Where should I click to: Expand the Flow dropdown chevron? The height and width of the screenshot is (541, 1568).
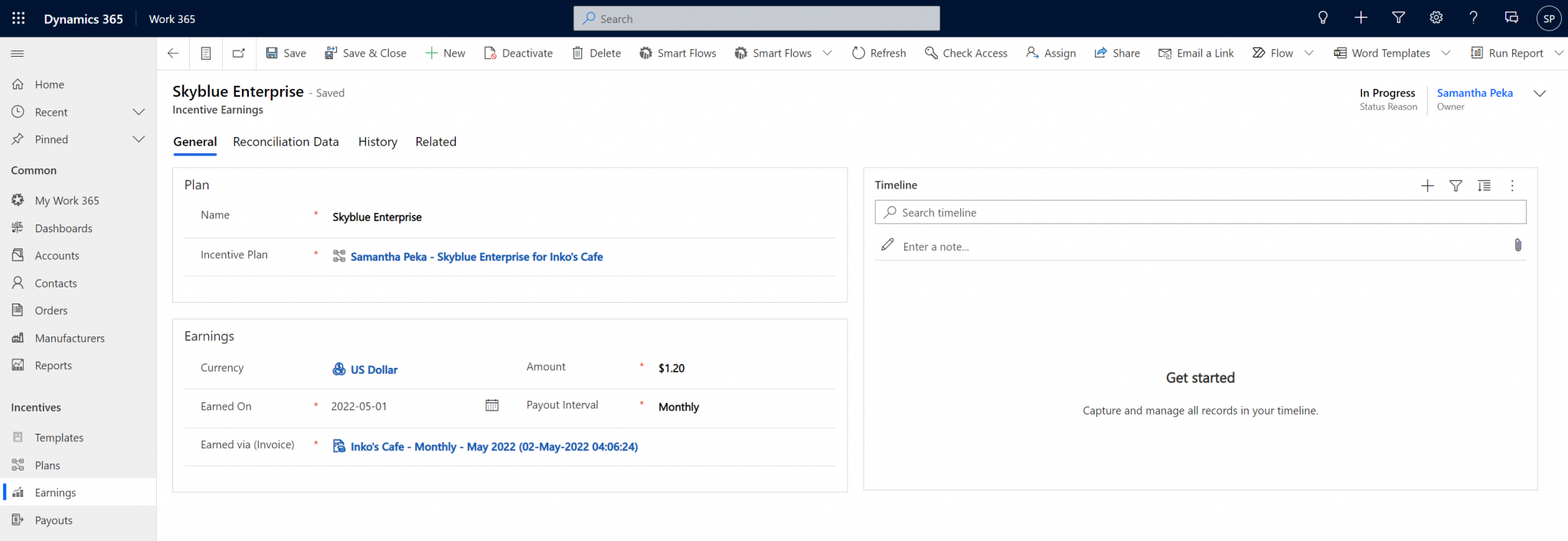(1309, 53)
